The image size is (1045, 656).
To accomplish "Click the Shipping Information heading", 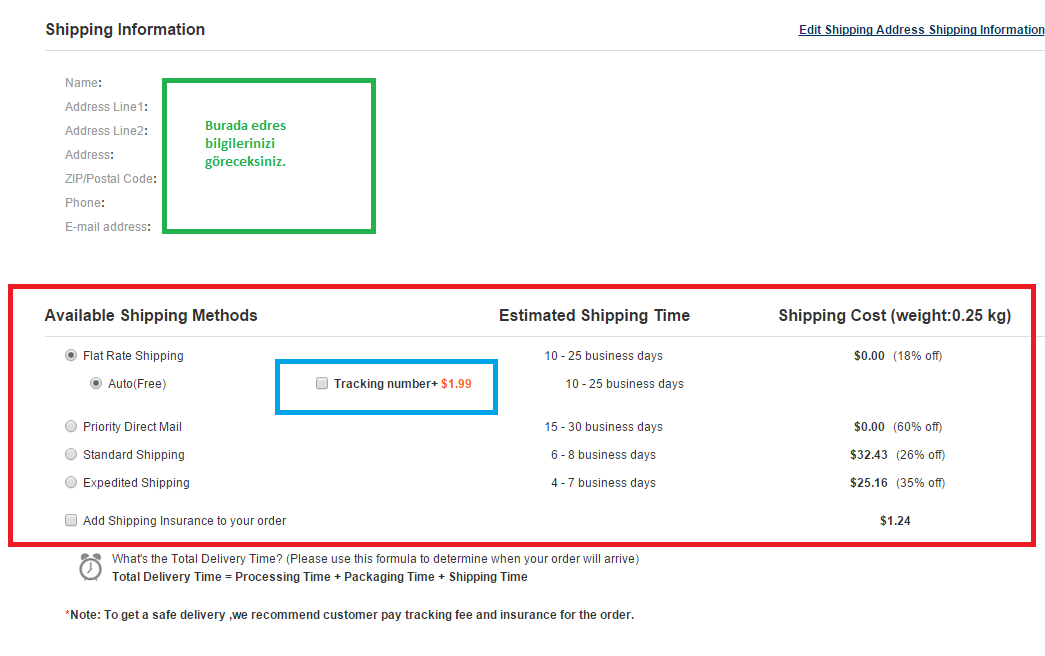I will [125, 29].
